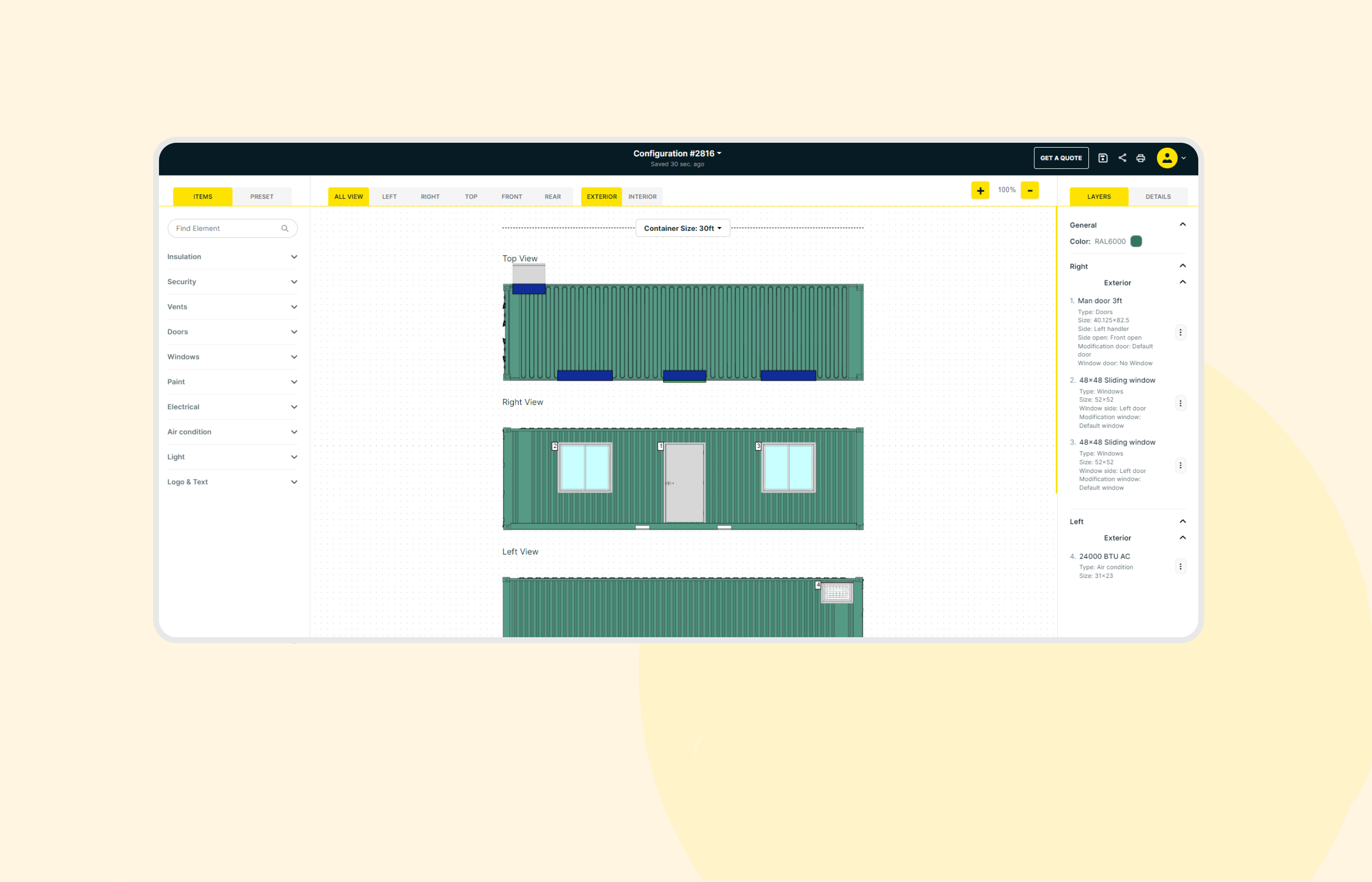Screen dimensions: 1372x882
Task: Toggle to INTERIOR mode
Action: pyautogui.click(x=642, y=196)
